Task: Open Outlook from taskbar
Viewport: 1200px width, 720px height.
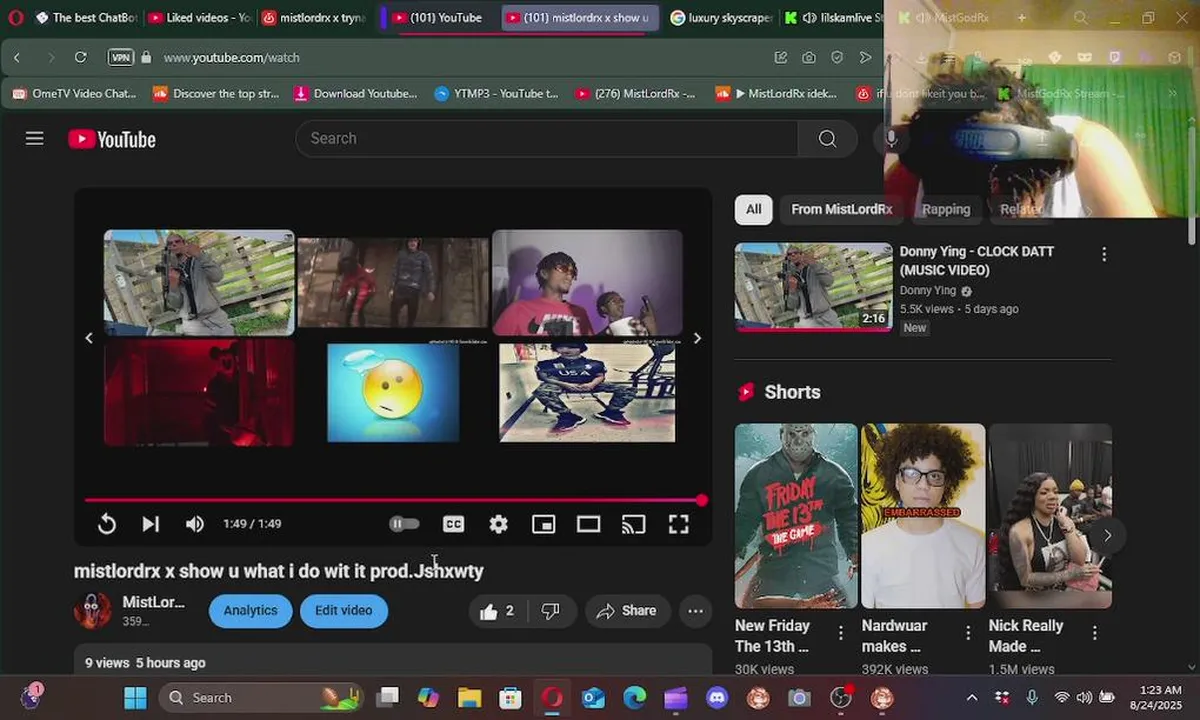Action: (x=593, y=698)
